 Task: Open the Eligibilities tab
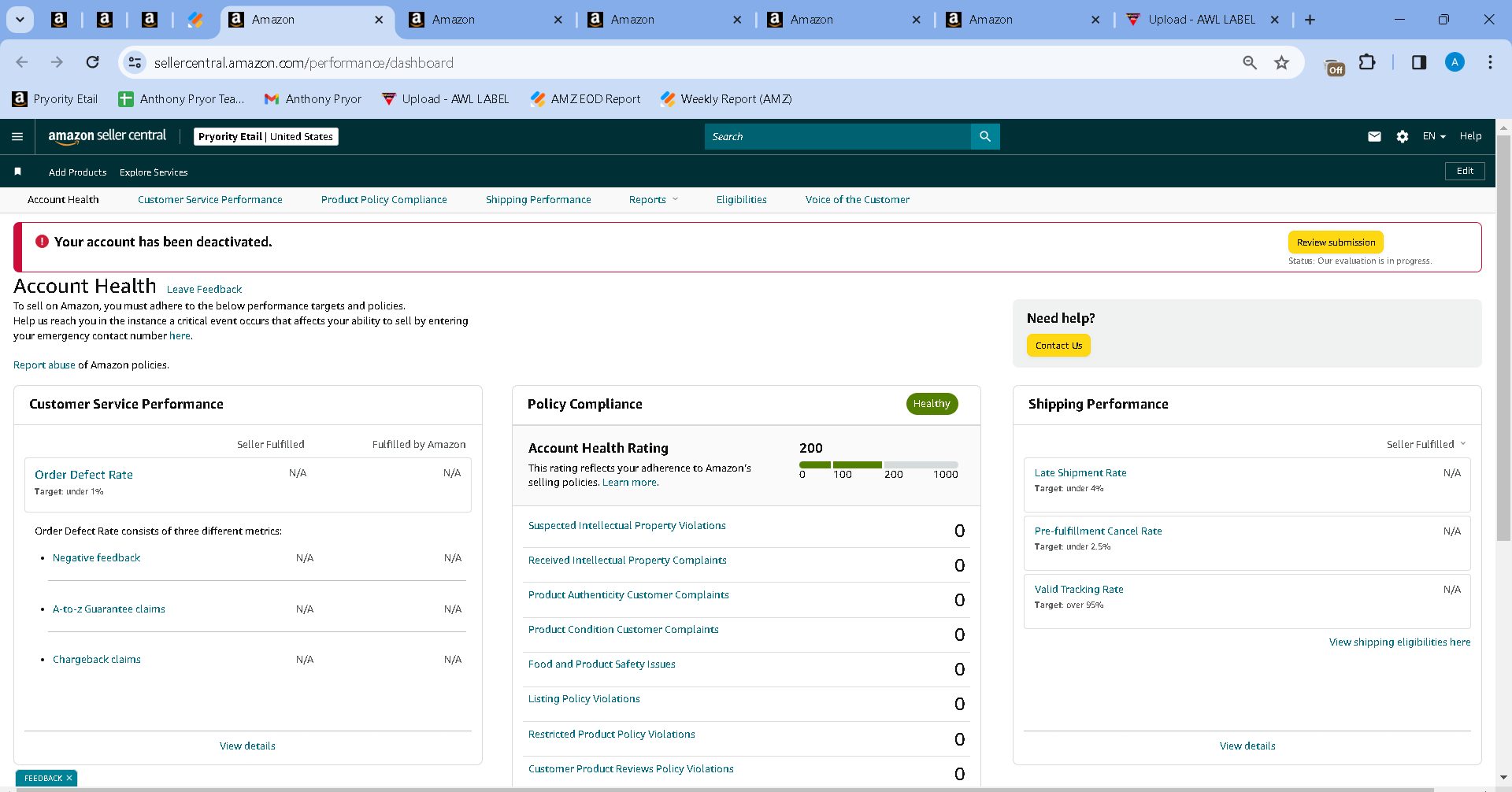742,199
